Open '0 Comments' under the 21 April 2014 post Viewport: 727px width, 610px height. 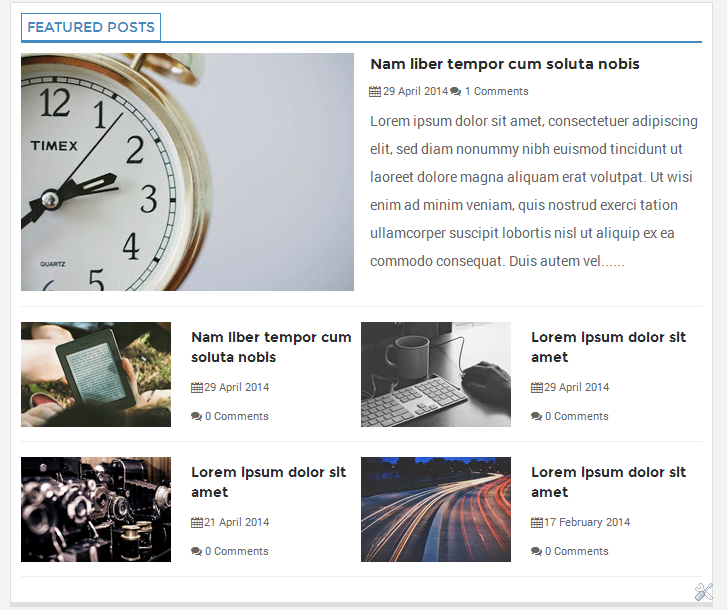tap(236, 551)
